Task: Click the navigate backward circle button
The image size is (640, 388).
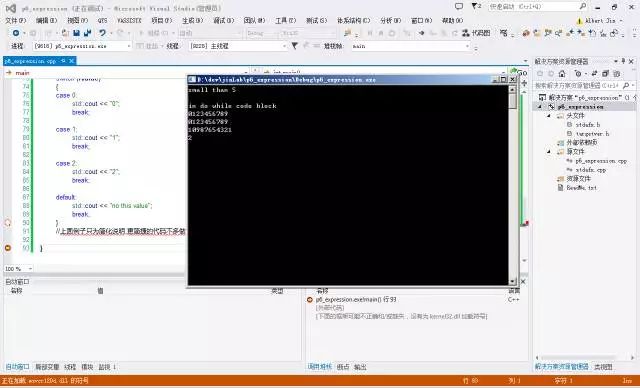Action: point(16,33)
